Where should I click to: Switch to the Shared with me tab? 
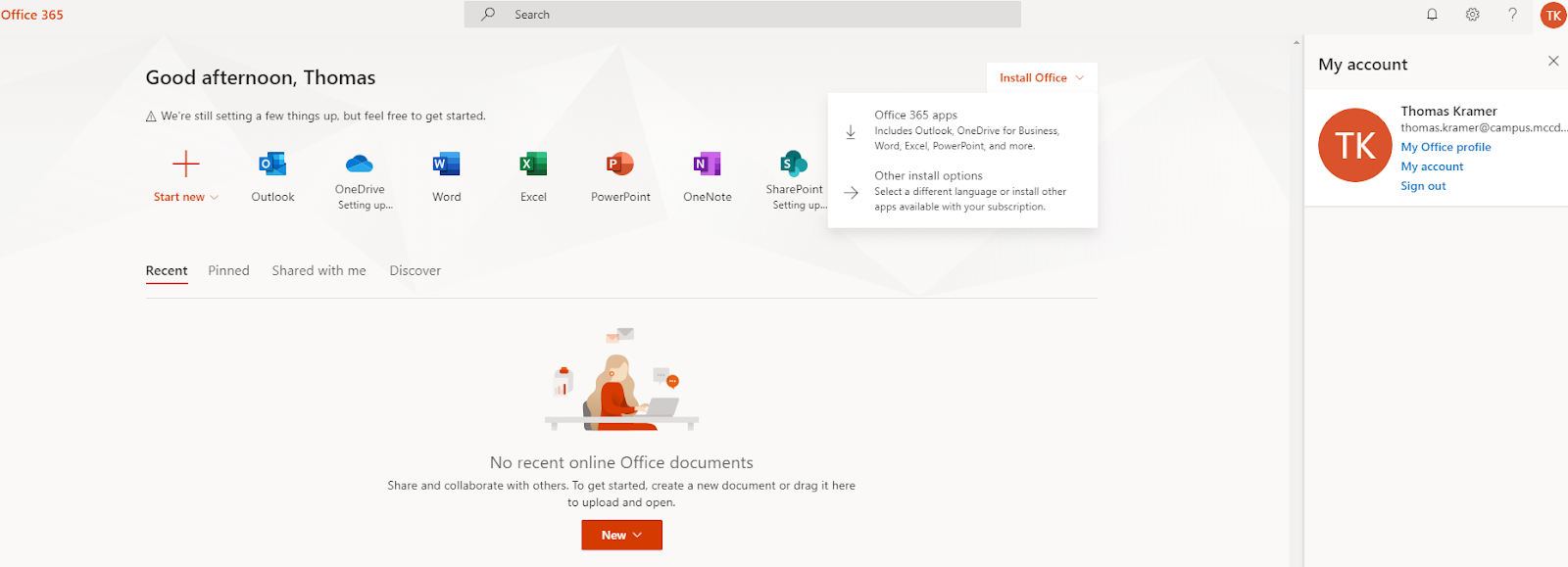pos(318,271)
